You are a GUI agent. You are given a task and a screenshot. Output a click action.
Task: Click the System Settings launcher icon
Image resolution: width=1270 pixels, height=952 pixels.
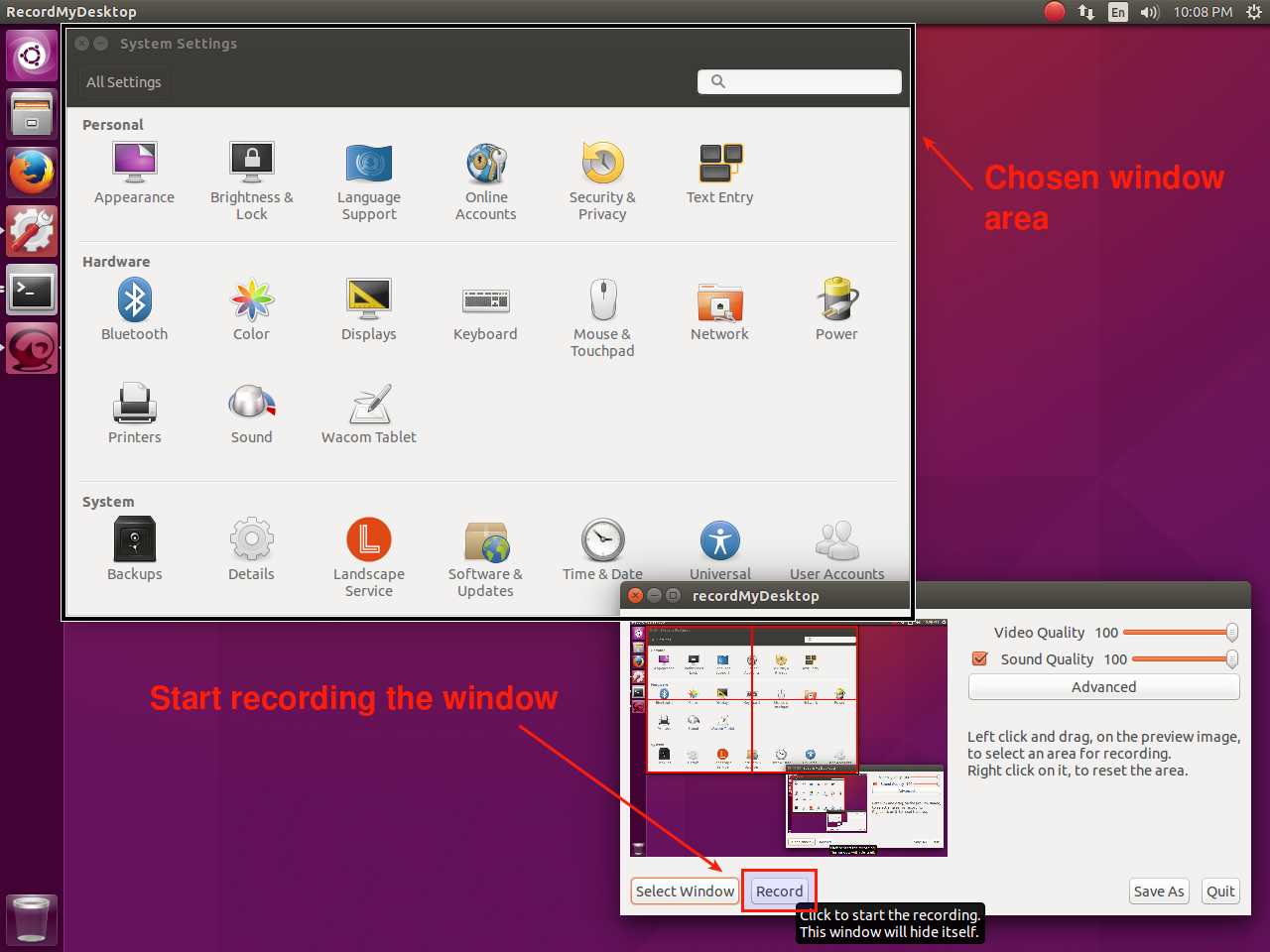(x=32, y=231)
